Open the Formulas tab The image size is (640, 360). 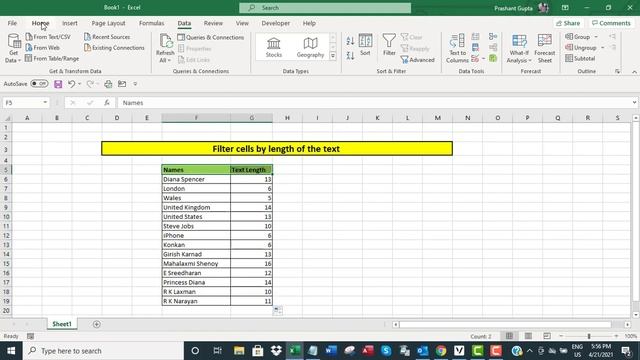click(x=151, y=23)
